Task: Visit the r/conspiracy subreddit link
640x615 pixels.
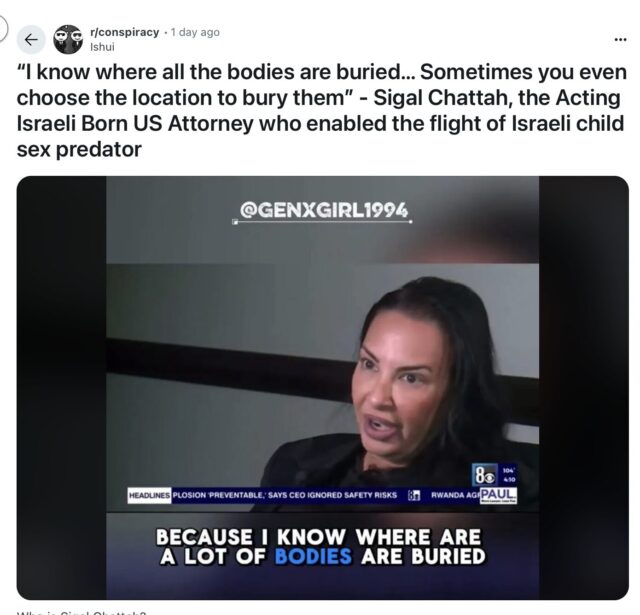Action: 124,32
